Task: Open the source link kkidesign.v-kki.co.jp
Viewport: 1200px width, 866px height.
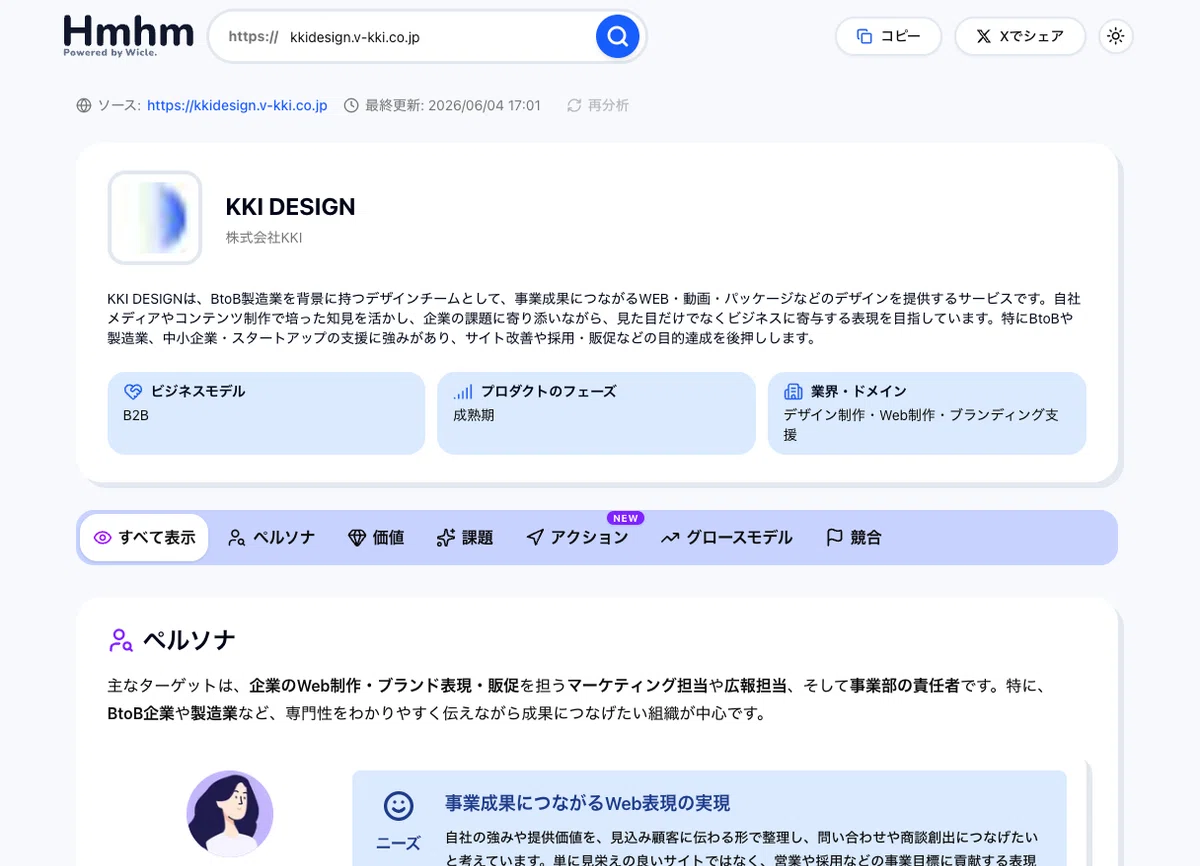Action: 237,105
